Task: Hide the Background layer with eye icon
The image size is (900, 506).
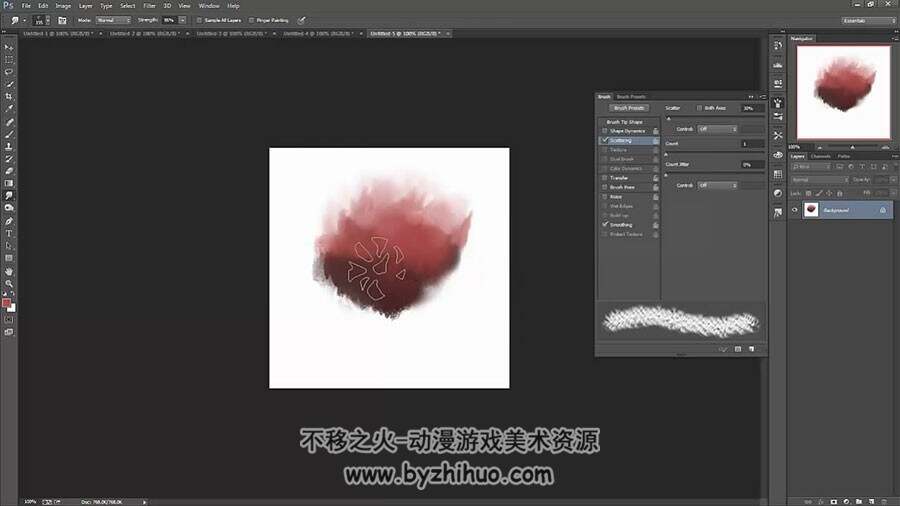Action: [x=795, y=210]
